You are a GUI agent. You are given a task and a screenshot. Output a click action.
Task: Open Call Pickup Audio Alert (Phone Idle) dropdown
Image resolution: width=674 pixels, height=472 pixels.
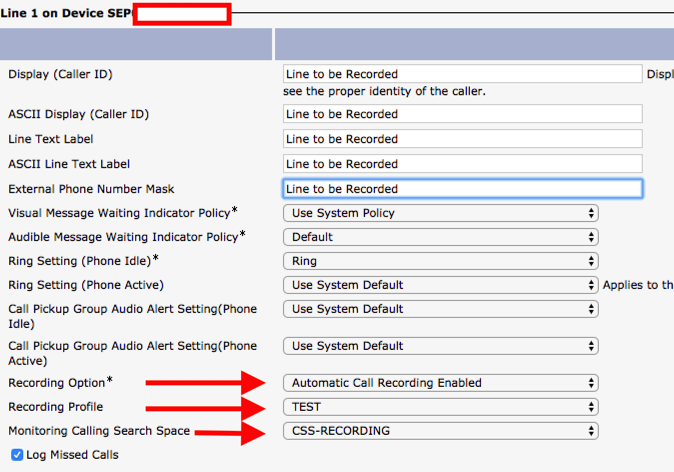440,309
